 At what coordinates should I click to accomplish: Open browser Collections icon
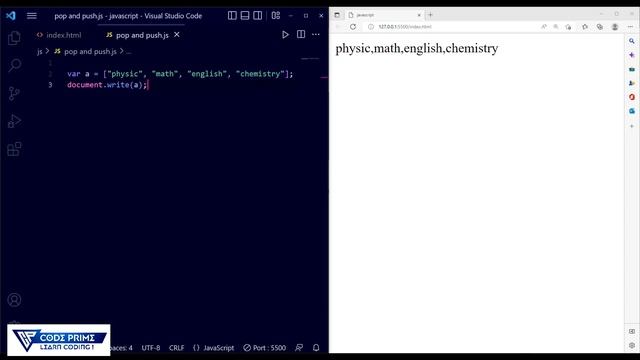[600, 27]
